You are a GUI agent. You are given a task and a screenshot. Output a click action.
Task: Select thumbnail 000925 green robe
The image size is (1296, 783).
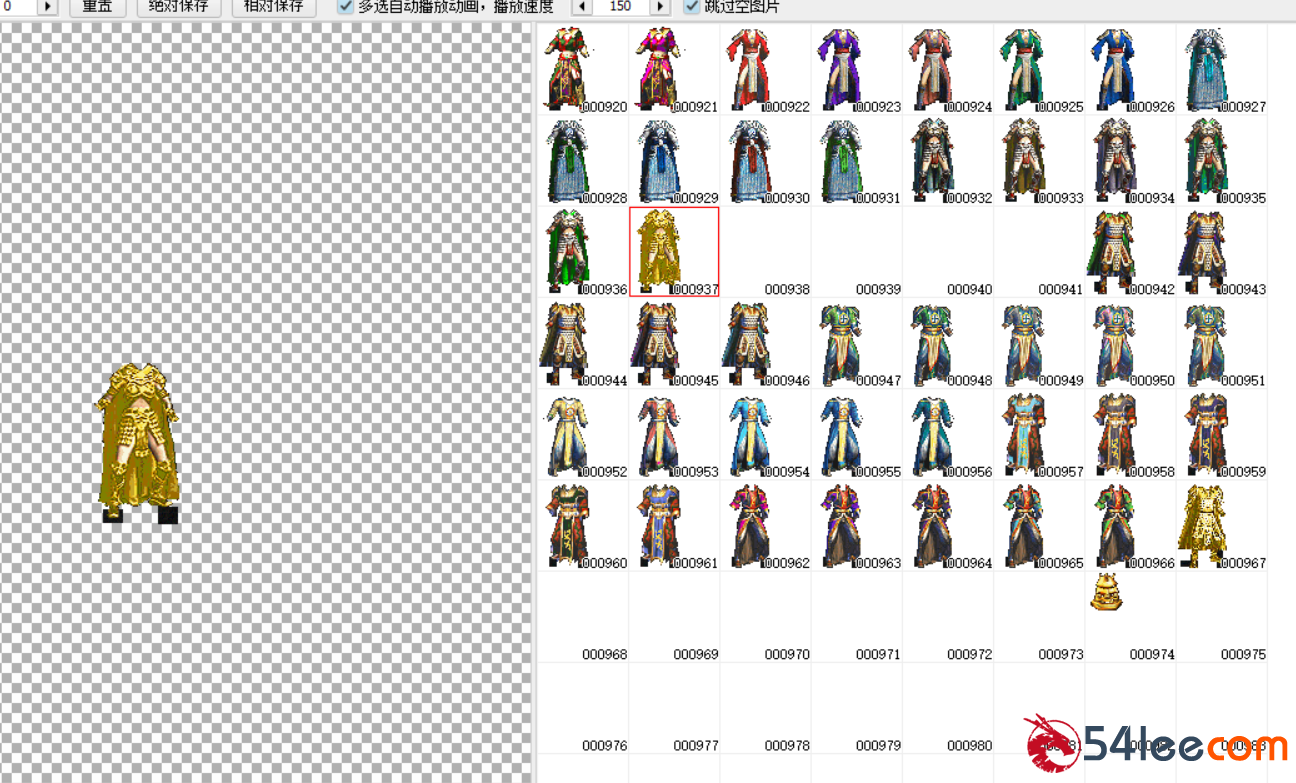pyautogui.click(x=1039, y=69)
